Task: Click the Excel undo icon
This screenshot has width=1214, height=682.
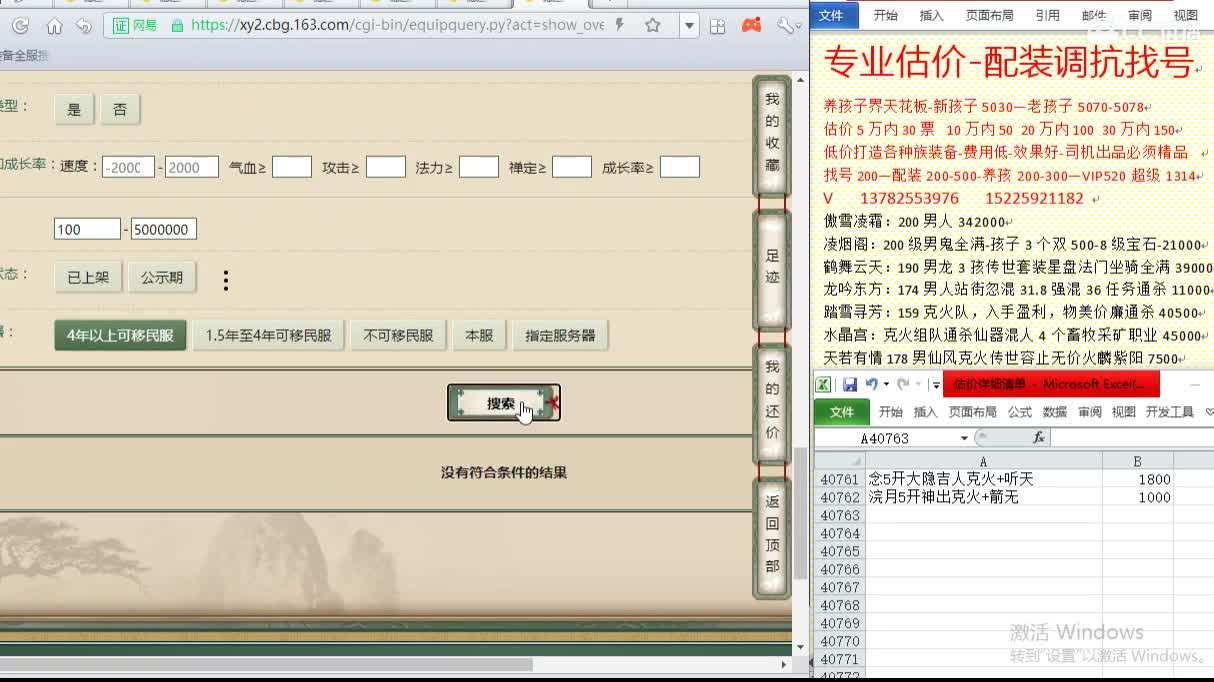Action: pos(871,384)
